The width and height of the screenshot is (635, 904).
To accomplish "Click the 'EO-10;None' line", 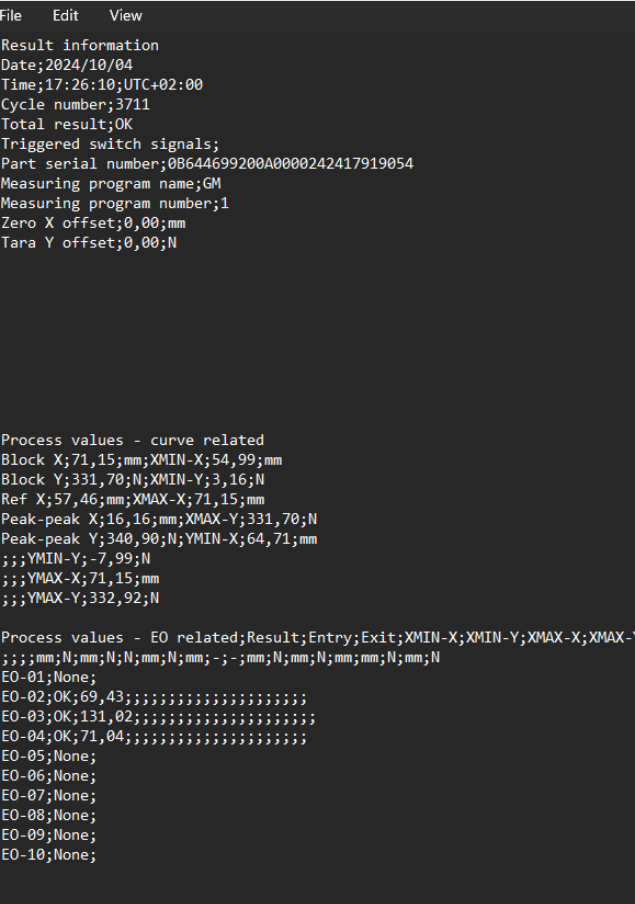I will (48, 855).
